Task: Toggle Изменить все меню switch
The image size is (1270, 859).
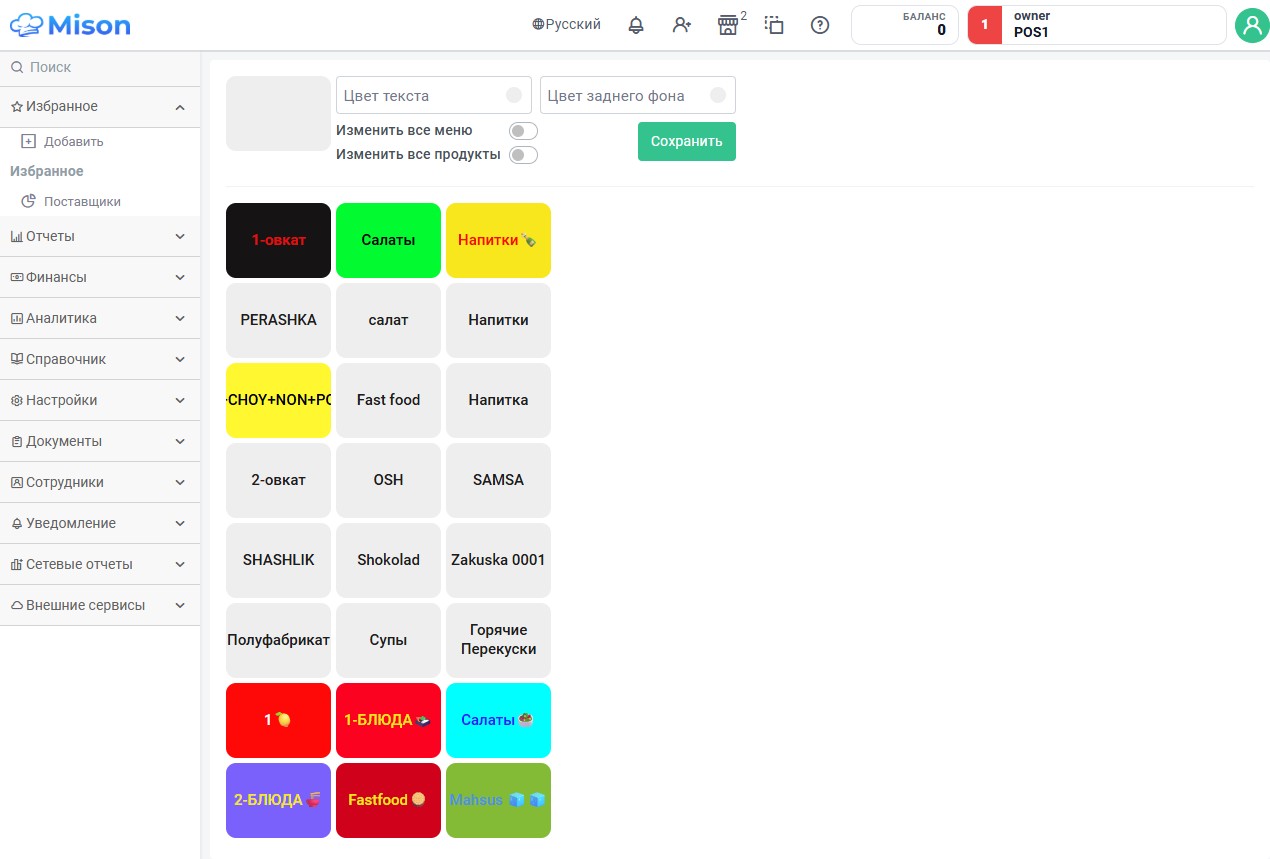Action: coord(523,131)
